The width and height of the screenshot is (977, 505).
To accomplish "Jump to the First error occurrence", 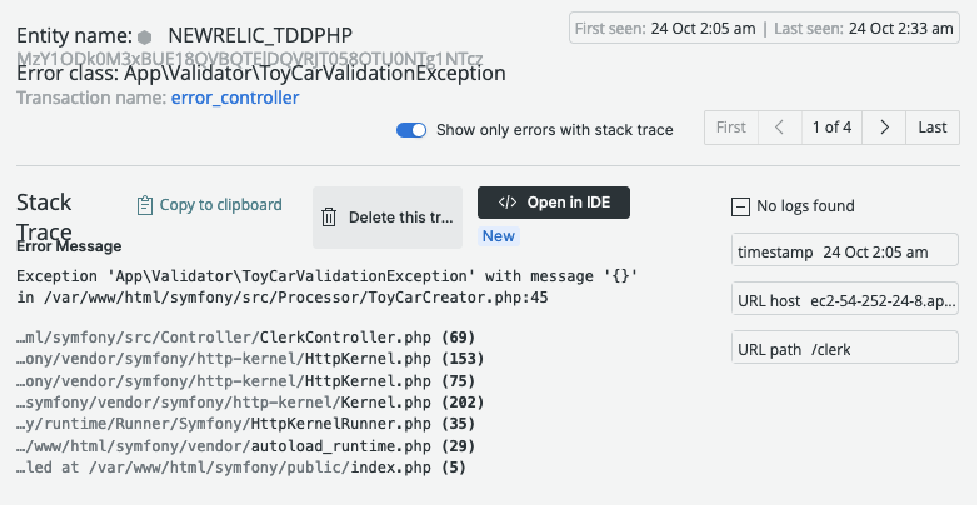I will 732,128.
